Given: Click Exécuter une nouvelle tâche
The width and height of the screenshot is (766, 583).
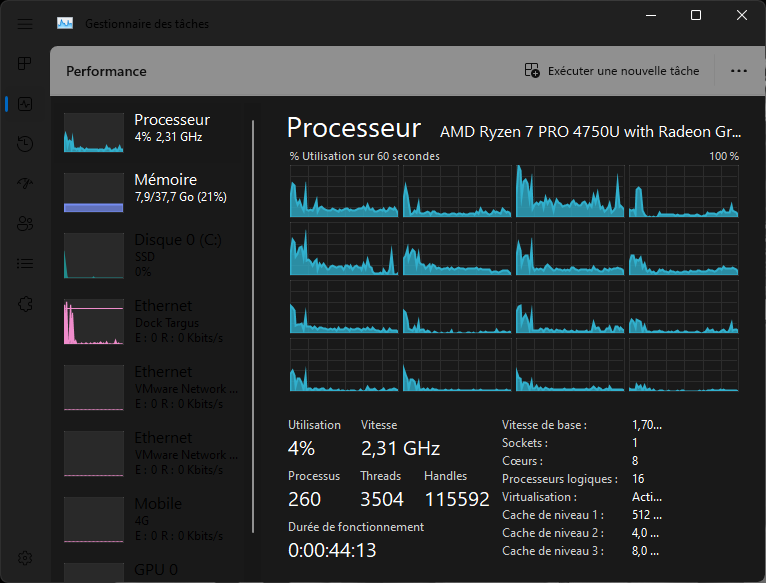Looking at the screenshot, I should (x=623, y=71).
